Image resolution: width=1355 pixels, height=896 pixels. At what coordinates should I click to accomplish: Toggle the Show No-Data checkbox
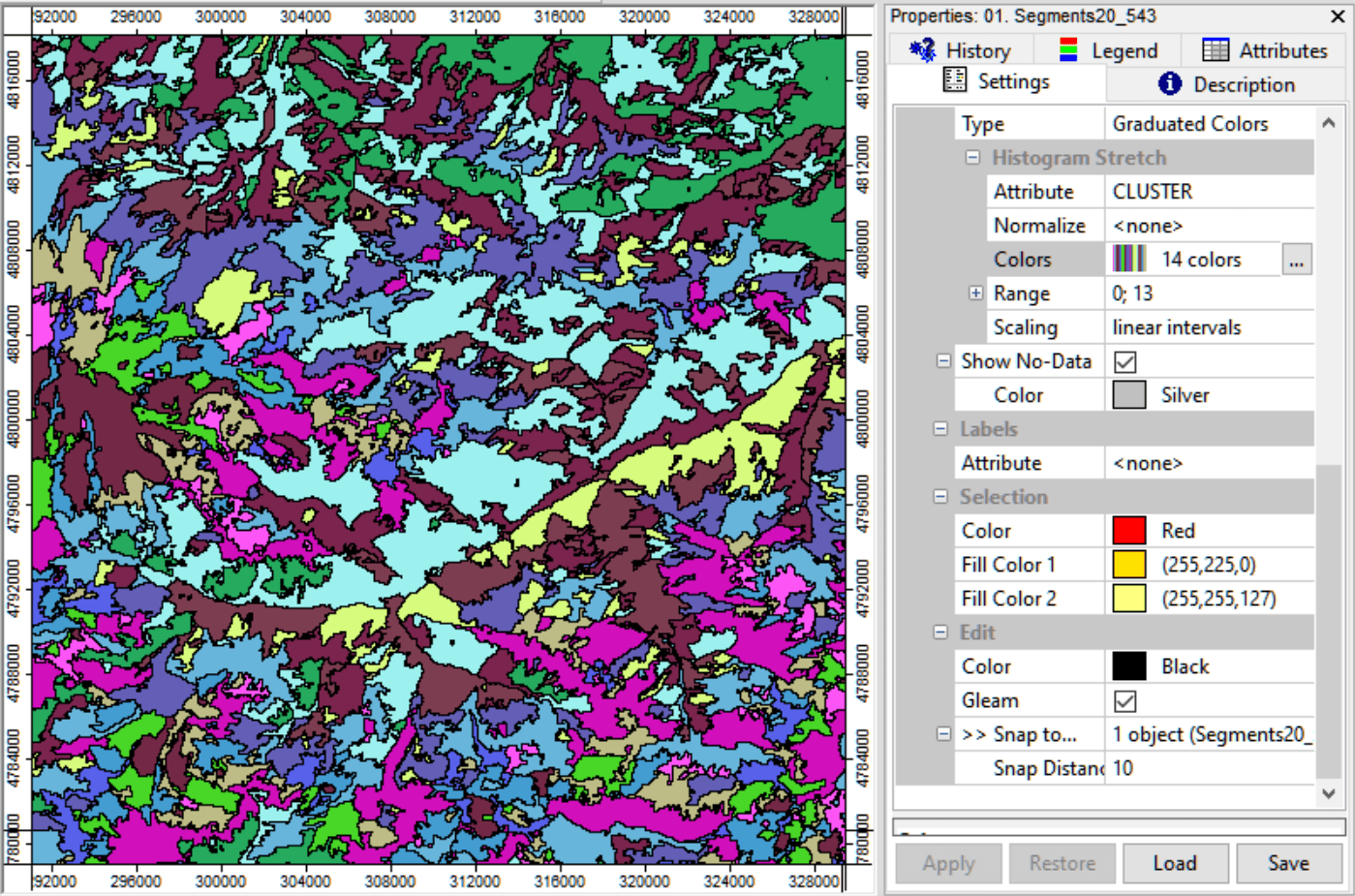1124,362
